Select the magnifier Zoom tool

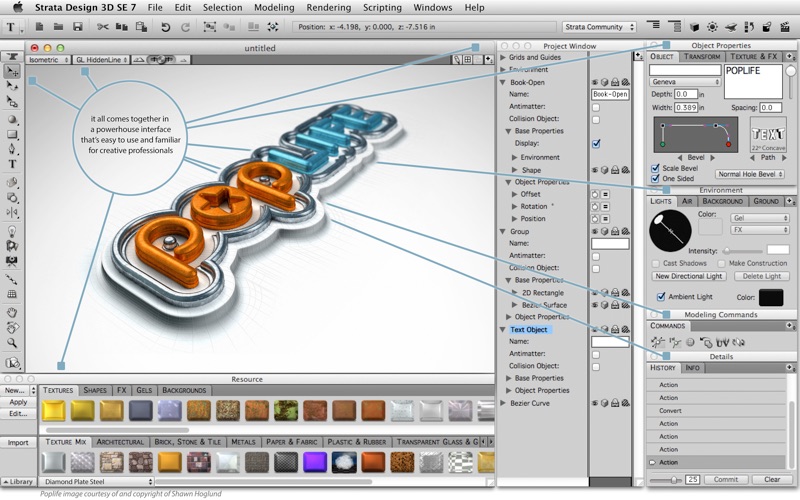pyautogui.click(x=13, y=342)
